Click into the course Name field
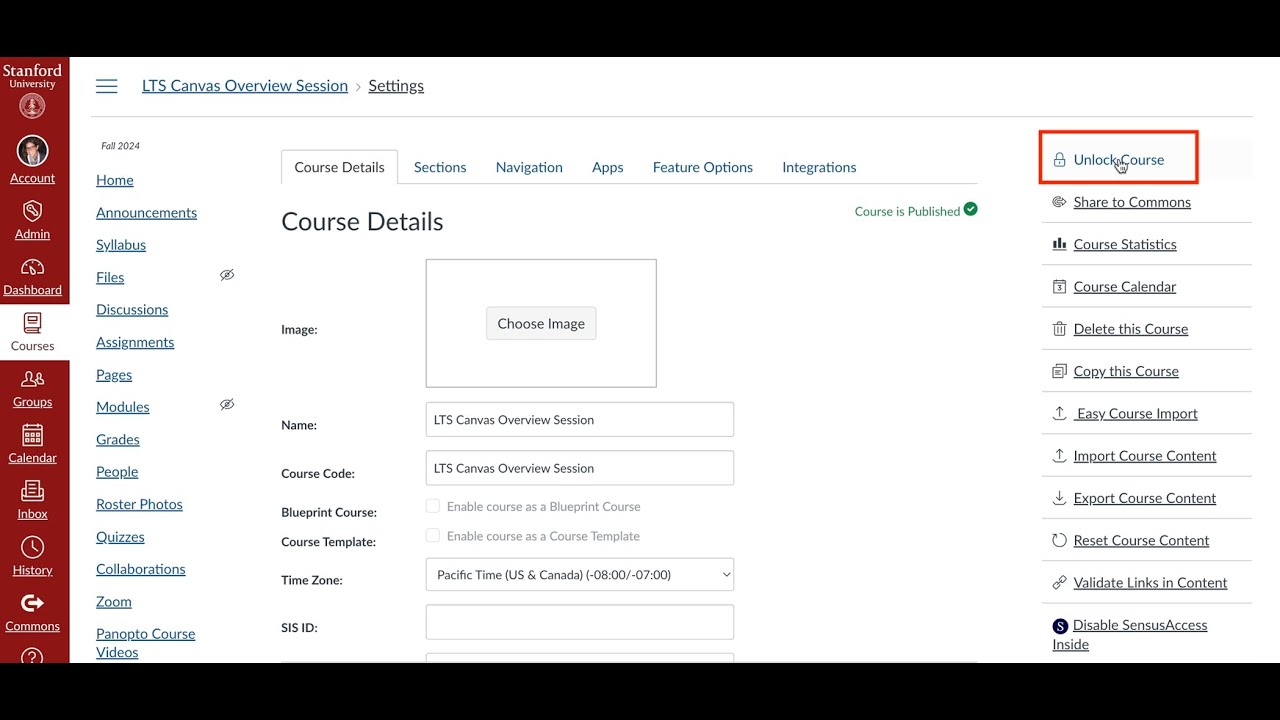1280x720 pixels. [x=580, y=420]
